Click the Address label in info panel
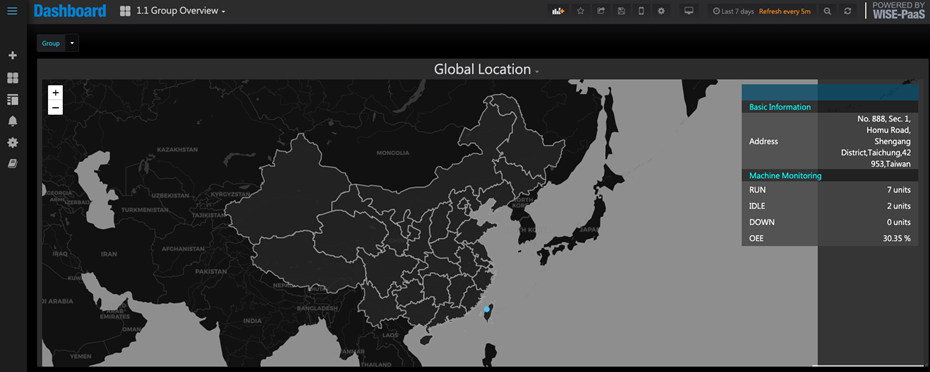The image size is (930, 372). point(764,141)
